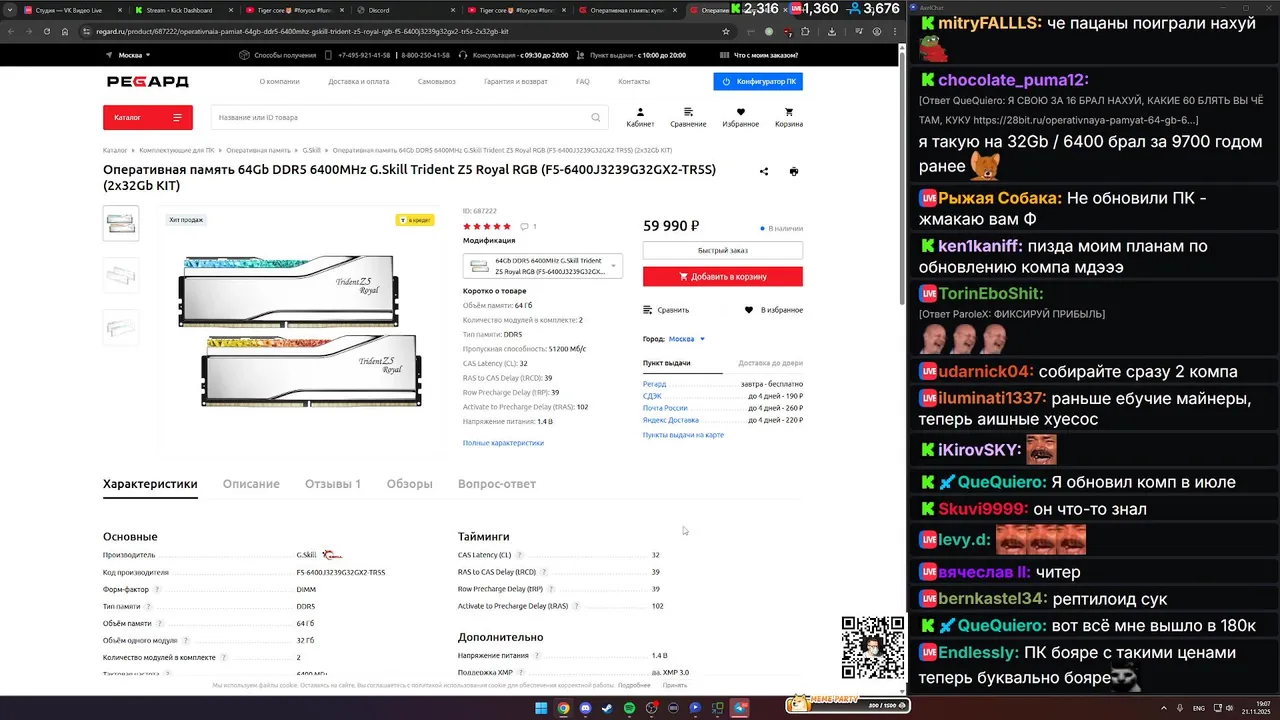Open the browser downloads icon

tap(832, 32)
